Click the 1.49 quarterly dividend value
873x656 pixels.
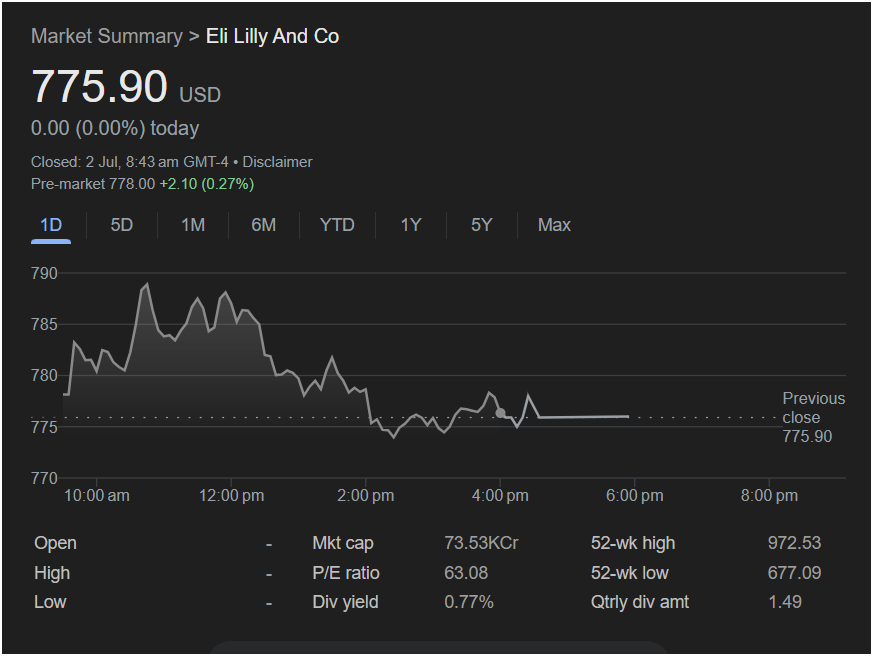coord(785,602)
